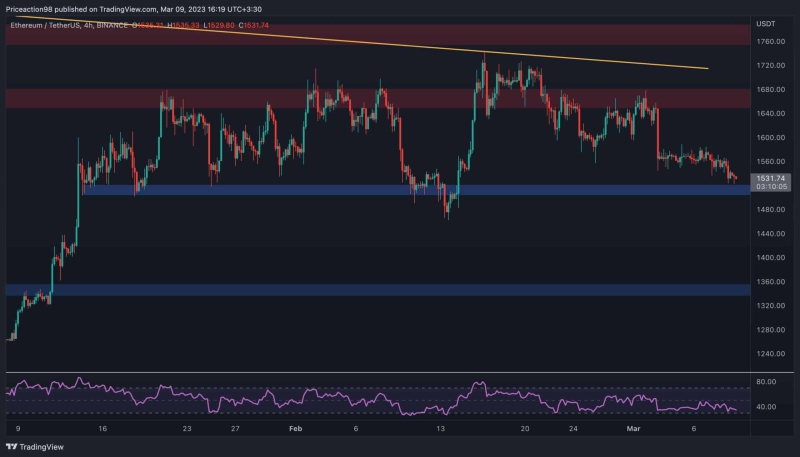Click the USDT currency label
800x457 pixels.
(766, 24)
